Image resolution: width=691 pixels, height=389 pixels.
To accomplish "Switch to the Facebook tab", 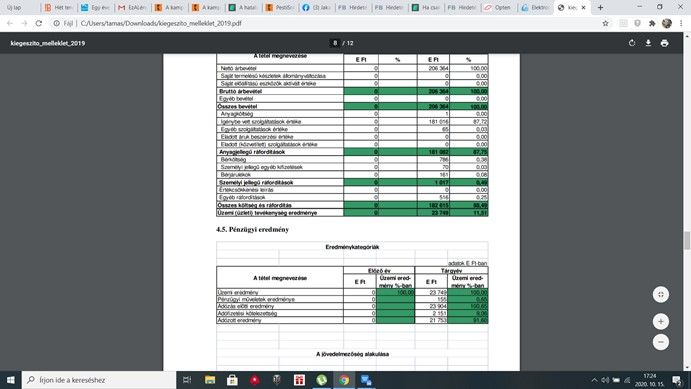I will 316,7.
